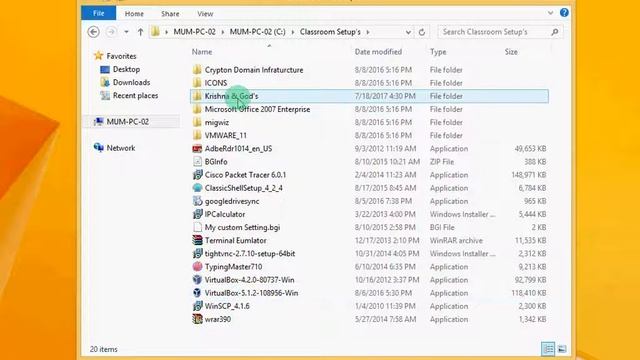
Task: Select the VirtualBox-4.2.0-80737-Win icon
Action: point(197,280)
